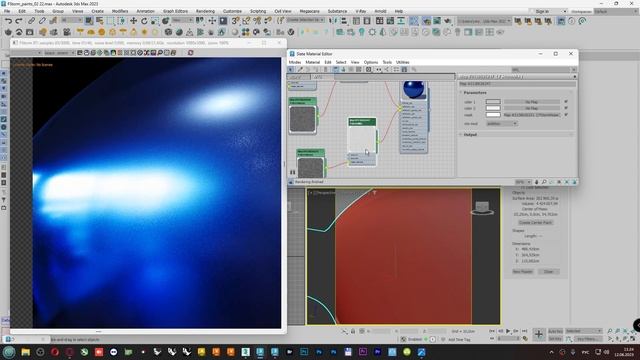This screenshot has width=640, height=360.
Task: Choose the Select and Rotate tool
Action: coord(144,21)
